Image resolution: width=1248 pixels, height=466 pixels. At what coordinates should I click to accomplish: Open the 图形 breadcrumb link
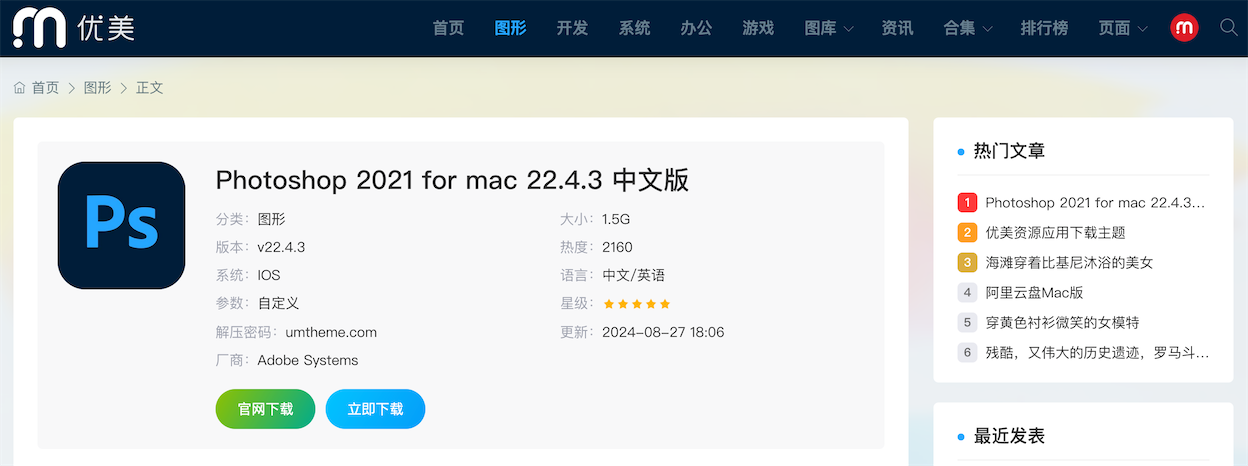point(98,88)
